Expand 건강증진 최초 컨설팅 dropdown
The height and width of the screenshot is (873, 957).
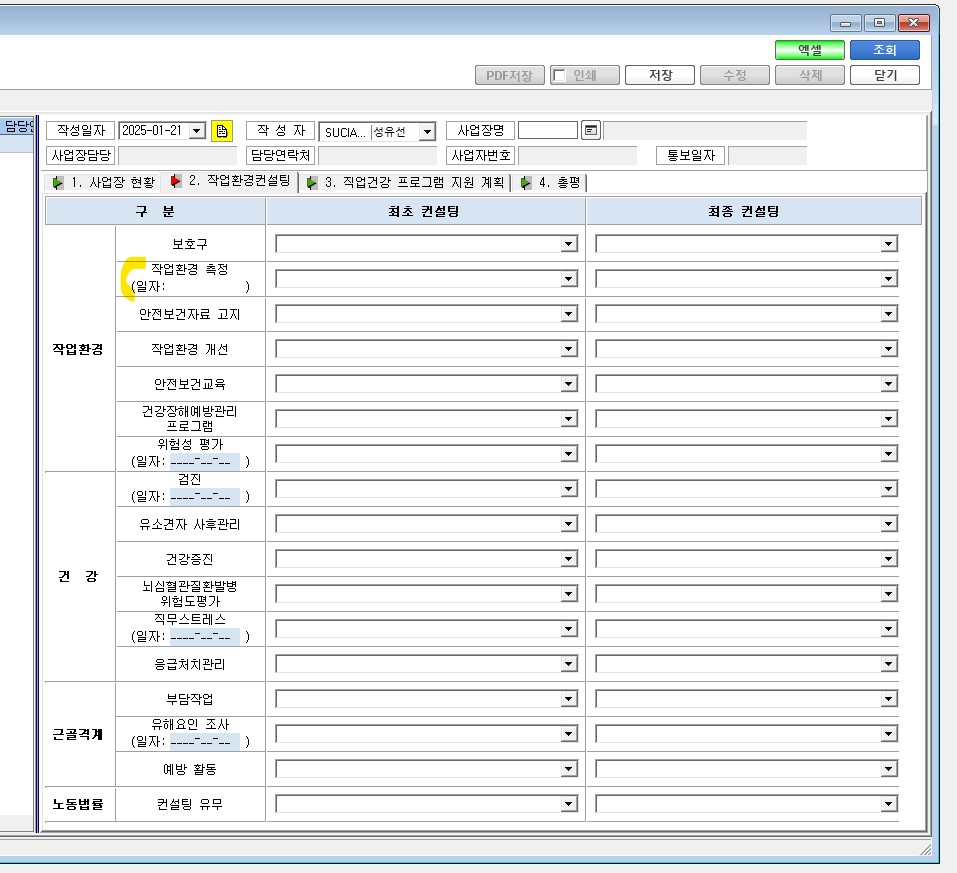(569, 559)
